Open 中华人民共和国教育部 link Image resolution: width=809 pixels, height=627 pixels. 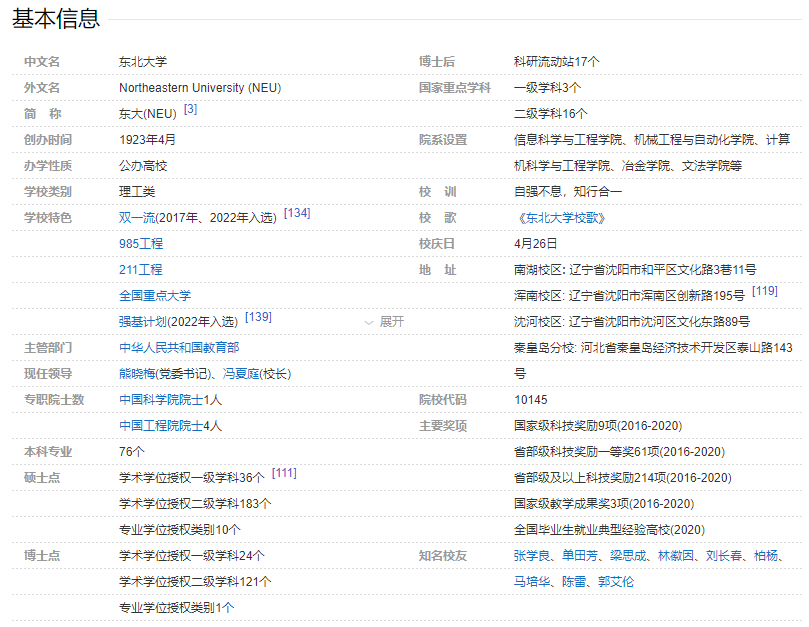[179, 348]
